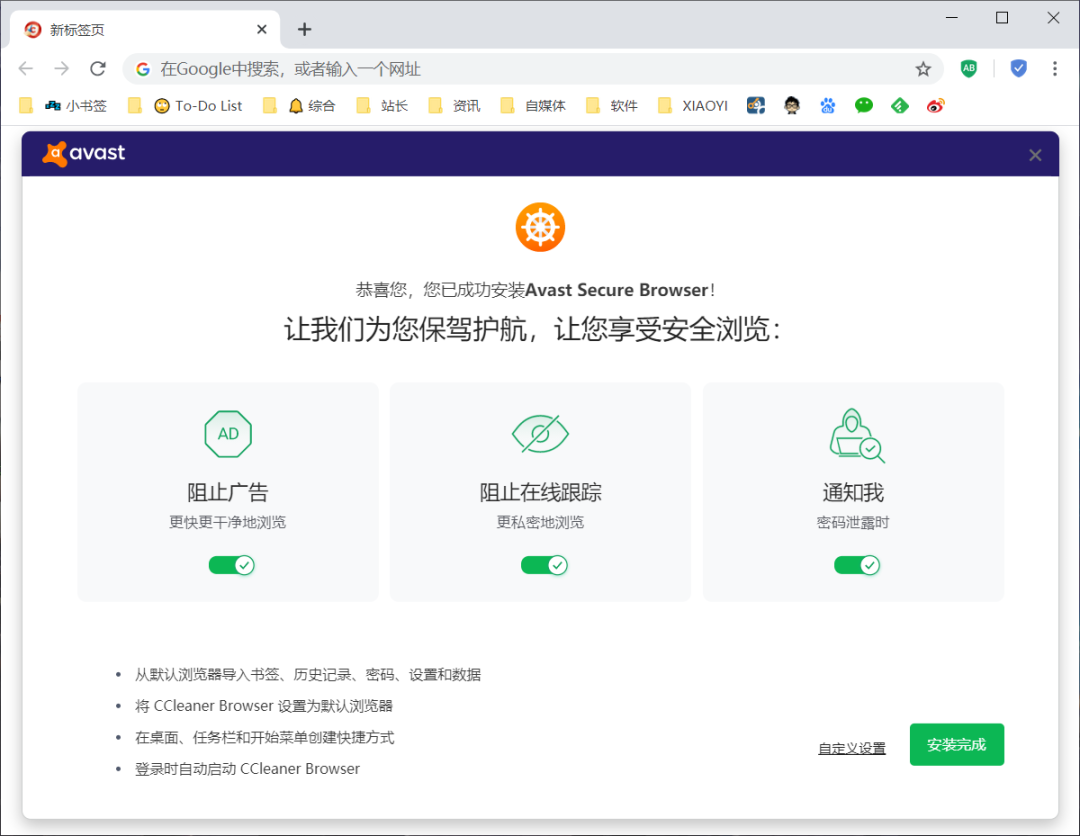Click the orange Avast gear emblem
Viewport: 1080px width, 836px height.
[540, 226]
